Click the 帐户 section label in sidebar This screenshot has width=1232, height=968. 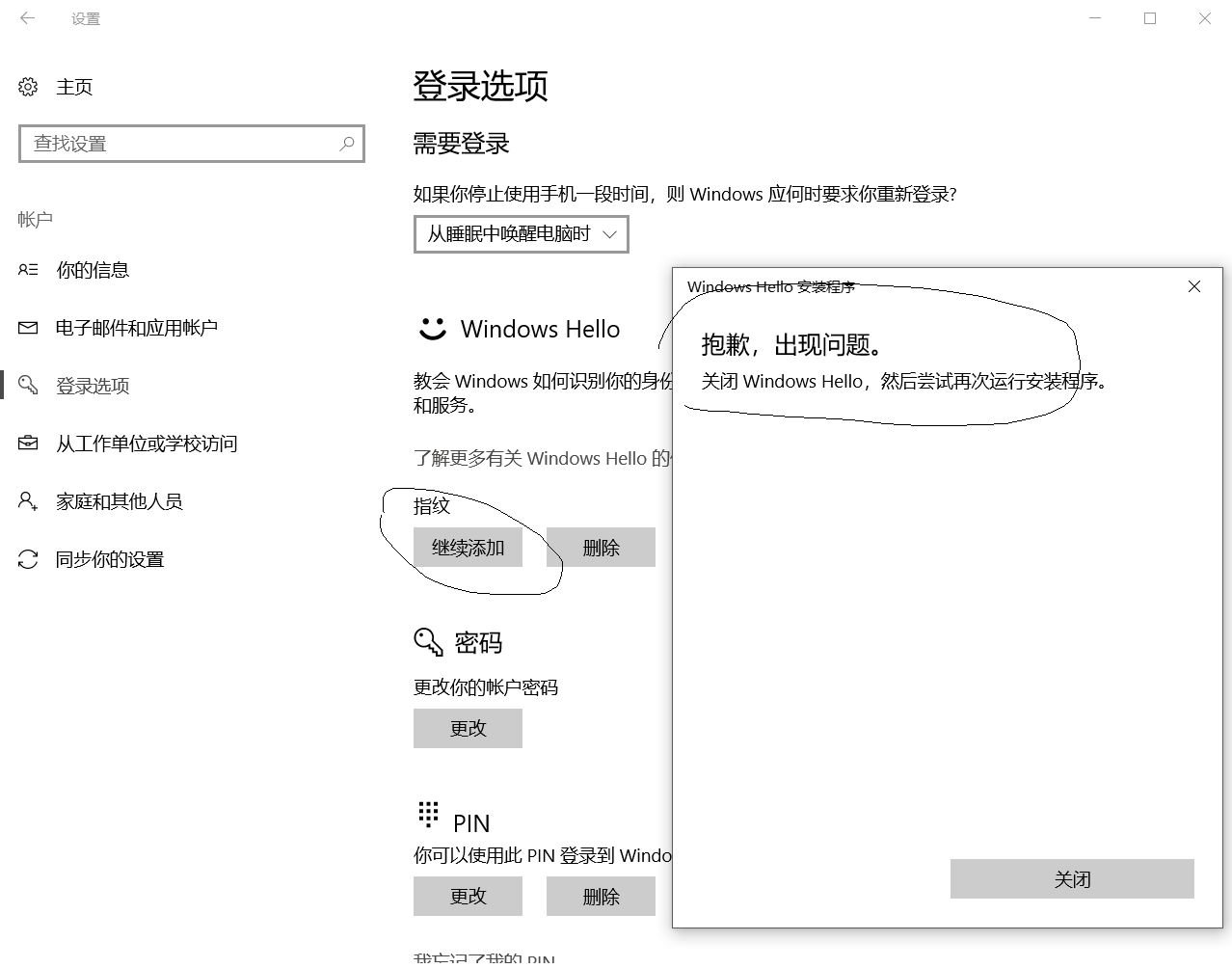[x=35, y=220]
